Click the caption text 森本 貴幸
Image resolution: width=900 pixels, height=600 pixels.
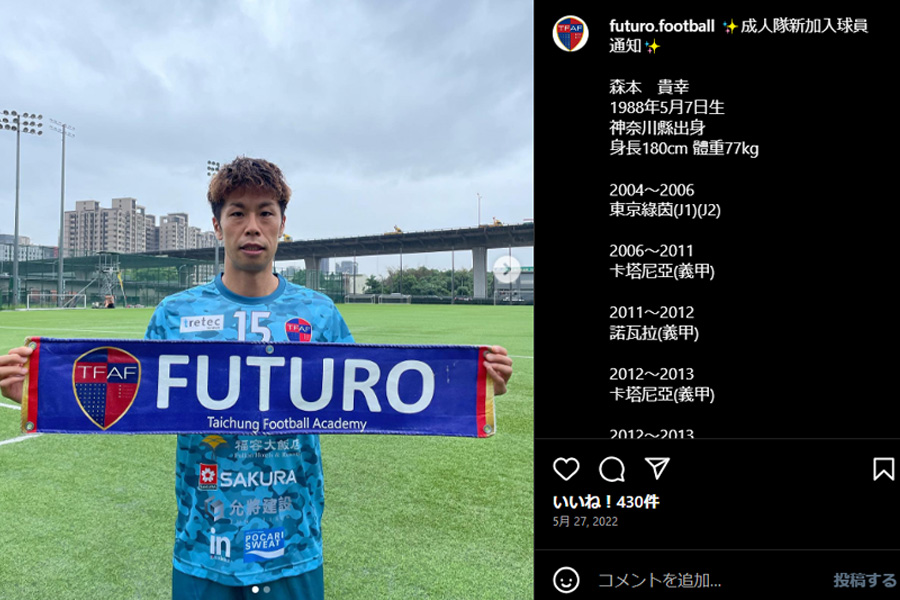pyautogui.click(x=649, y=87)
